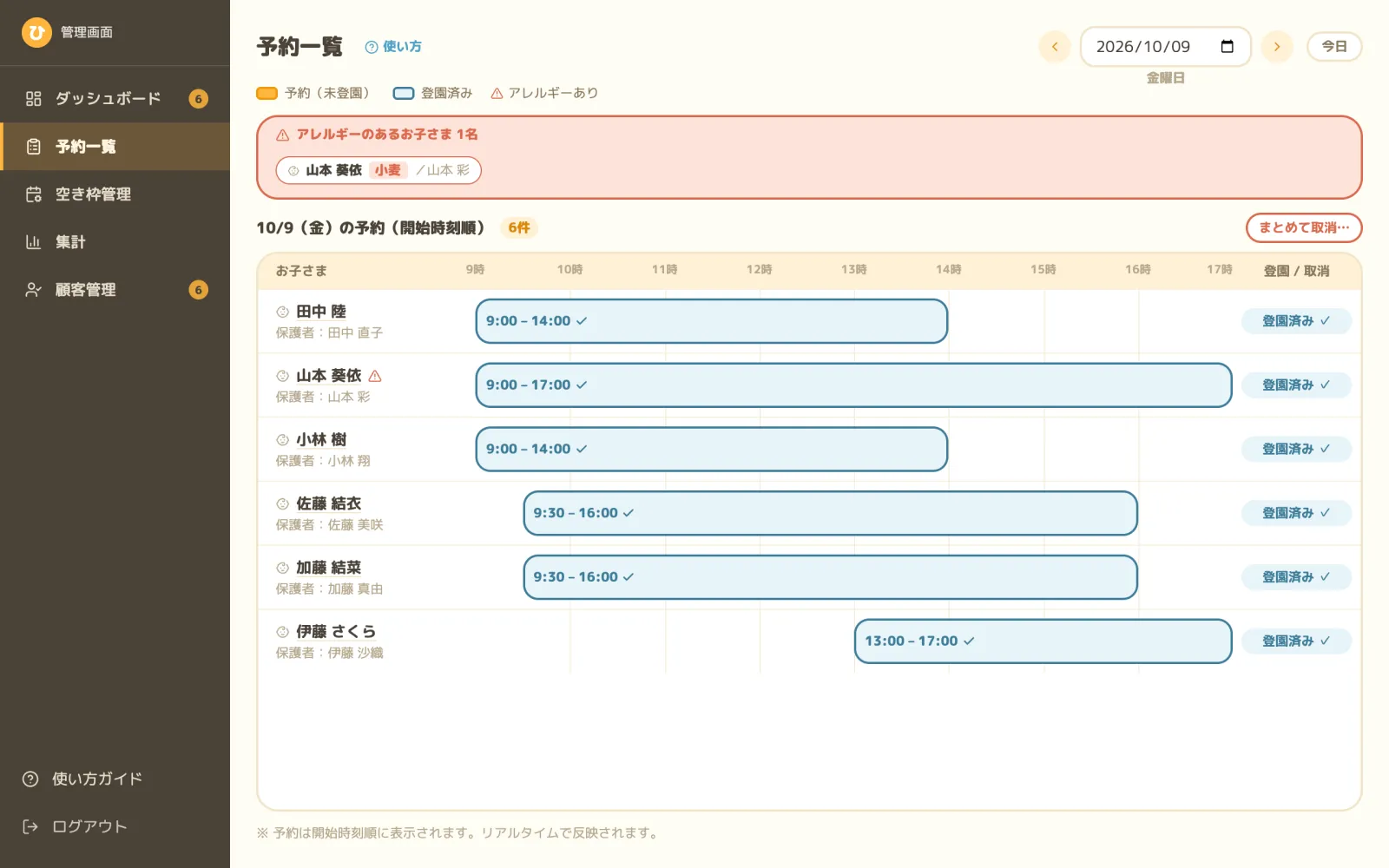Select 予約一覧 in the sidebar
The image size is (1389, 868).
pyautogui.click(x=115, y=147)
